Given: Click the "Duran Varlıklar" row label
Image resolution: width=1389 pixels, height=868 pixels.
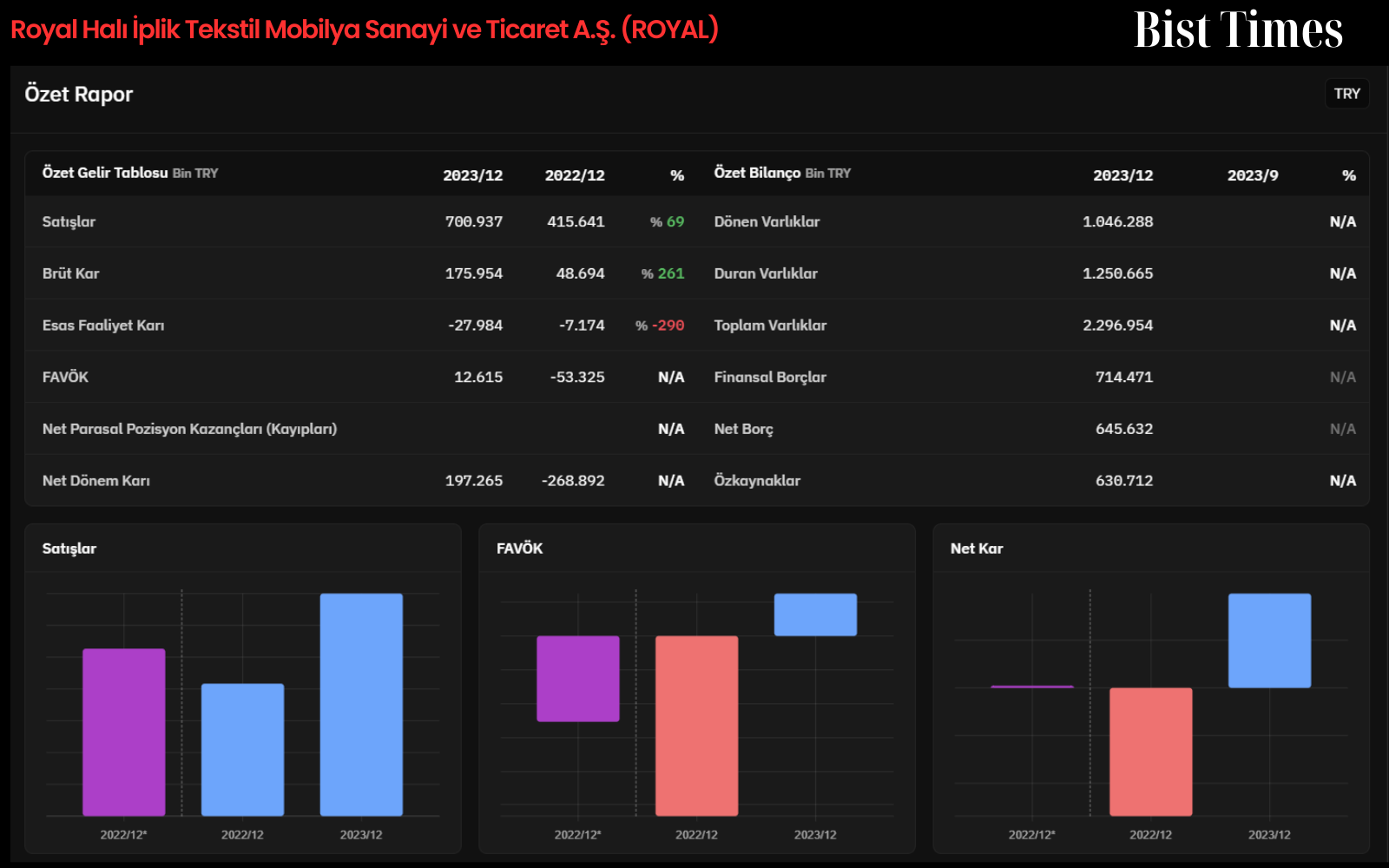Looking at the screenshot, I should (x=767, y=273).
